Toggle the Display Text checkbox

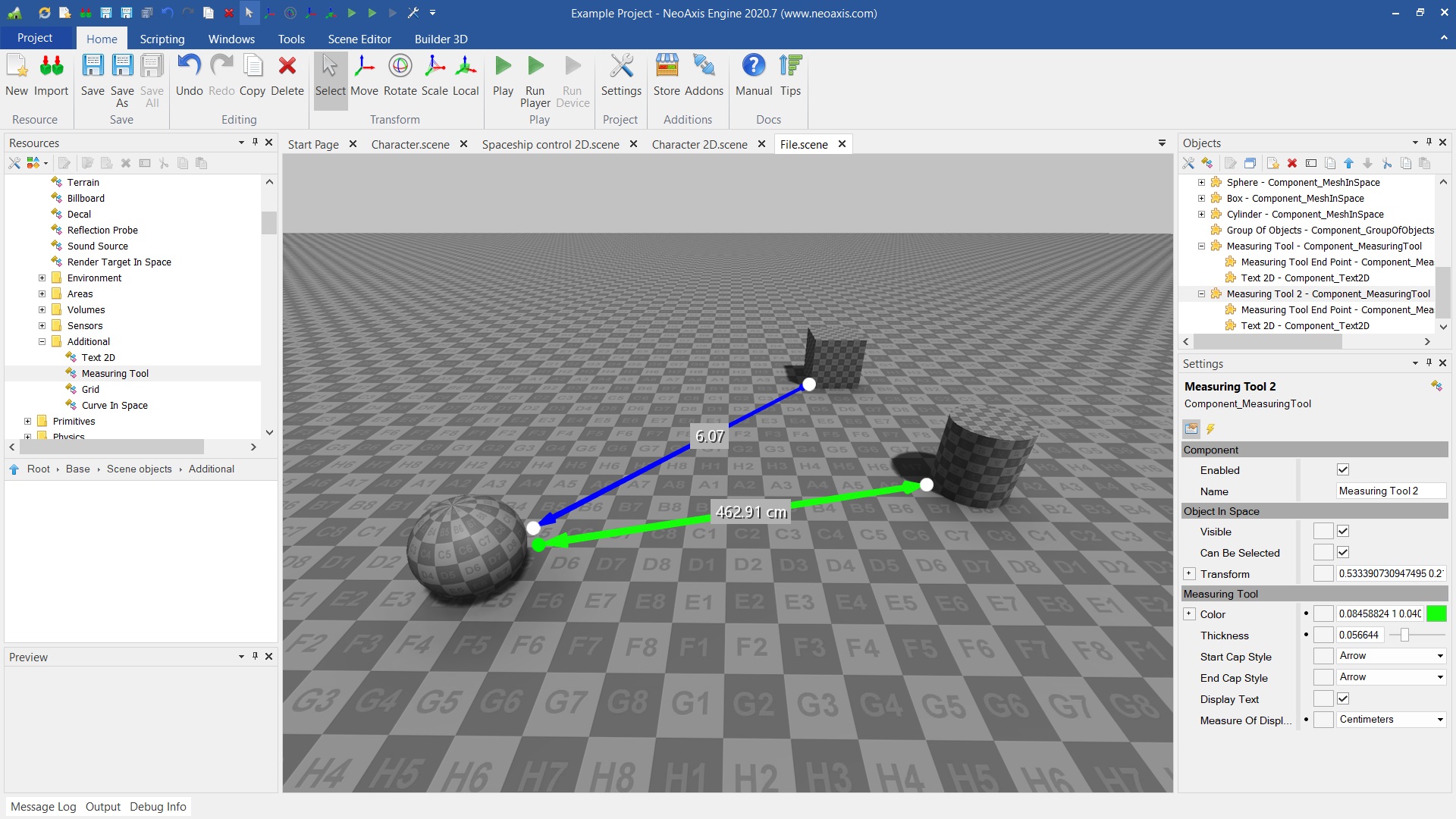click(1343, 699)
